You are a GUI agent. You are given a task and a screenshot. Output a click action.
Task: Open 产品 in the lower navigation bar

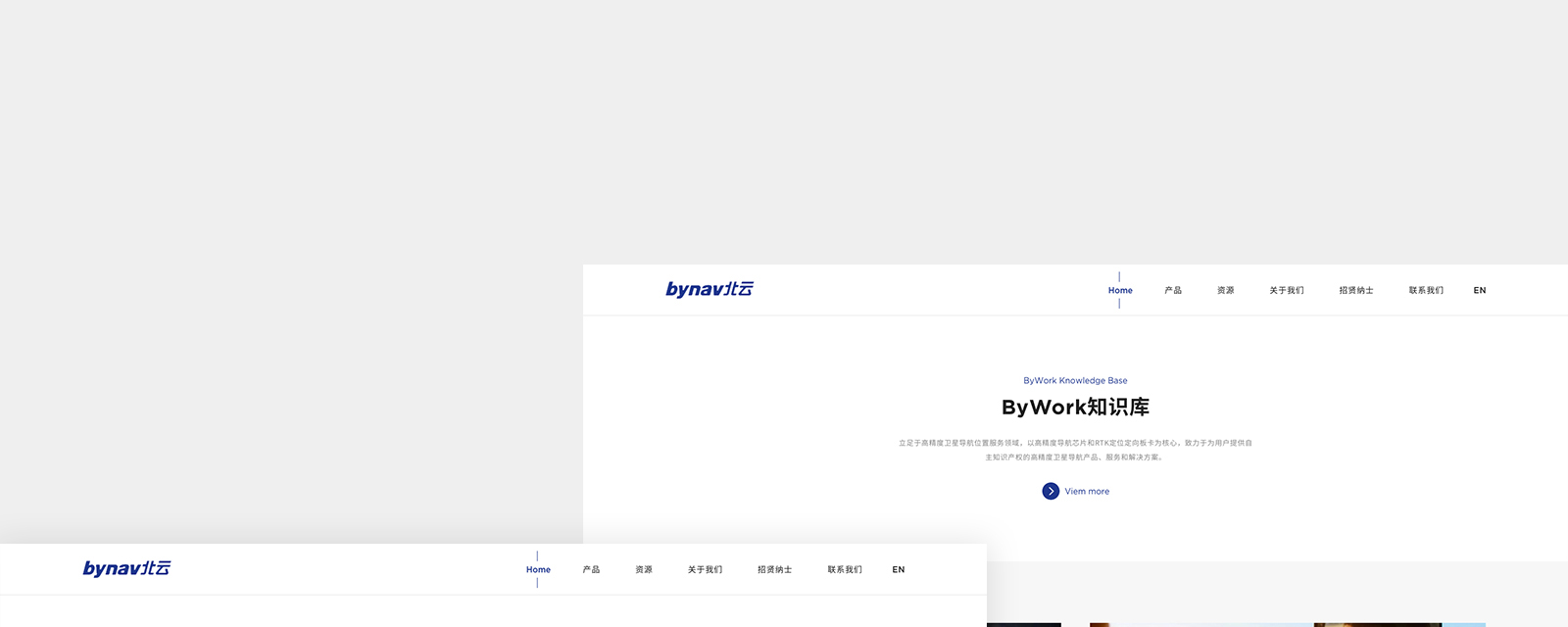(x=591, y=569)
